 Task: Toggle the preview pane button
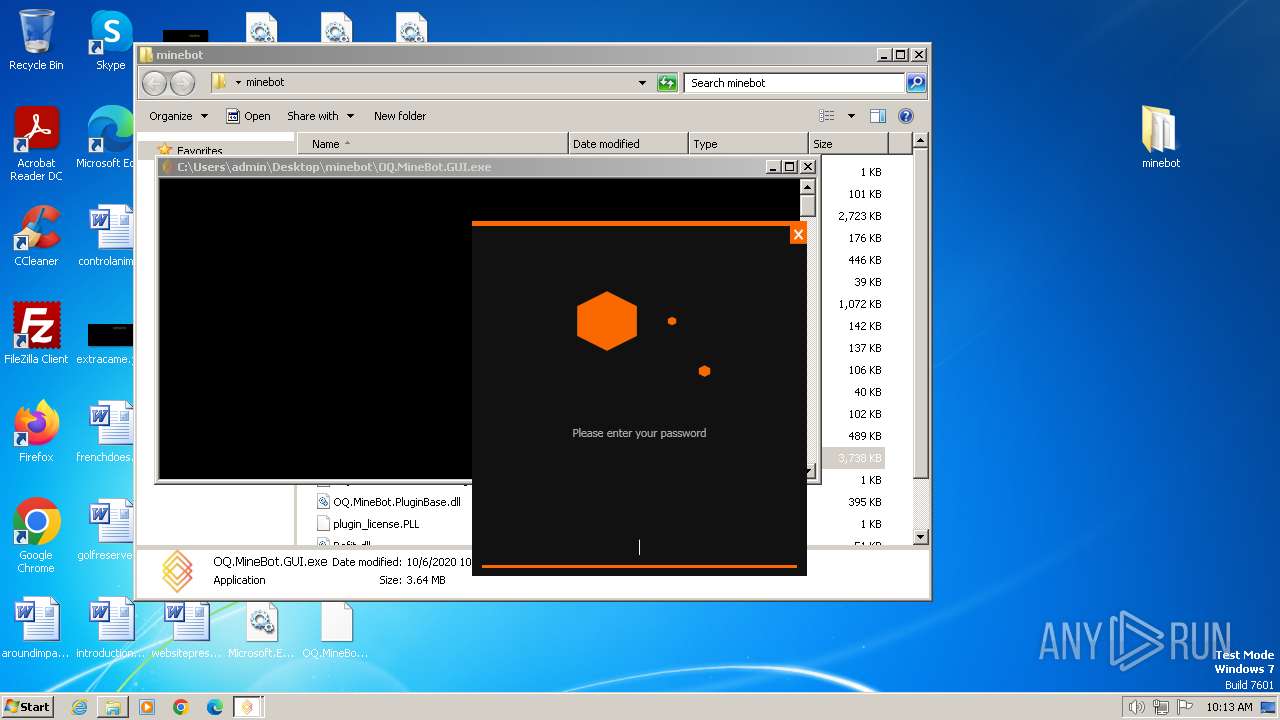pyautogui.click(x=877, y=116)
